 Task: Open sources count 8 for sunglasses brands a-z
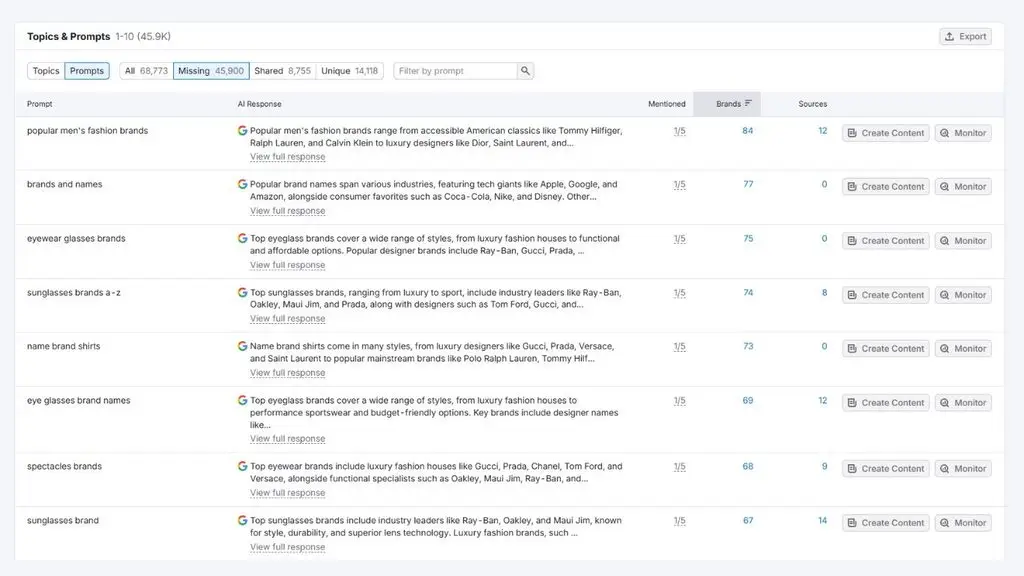click(824, 293)
